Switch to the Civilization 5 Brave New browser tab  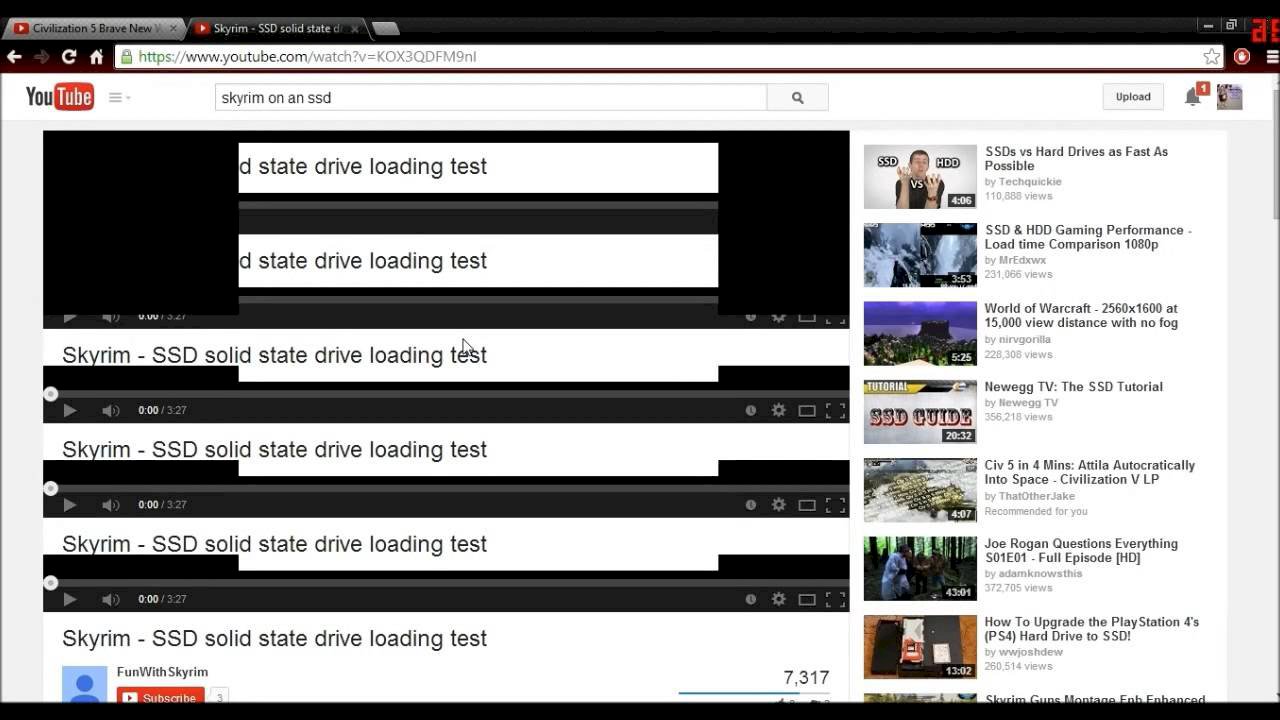pyautogui.click(x=94, y=28)
